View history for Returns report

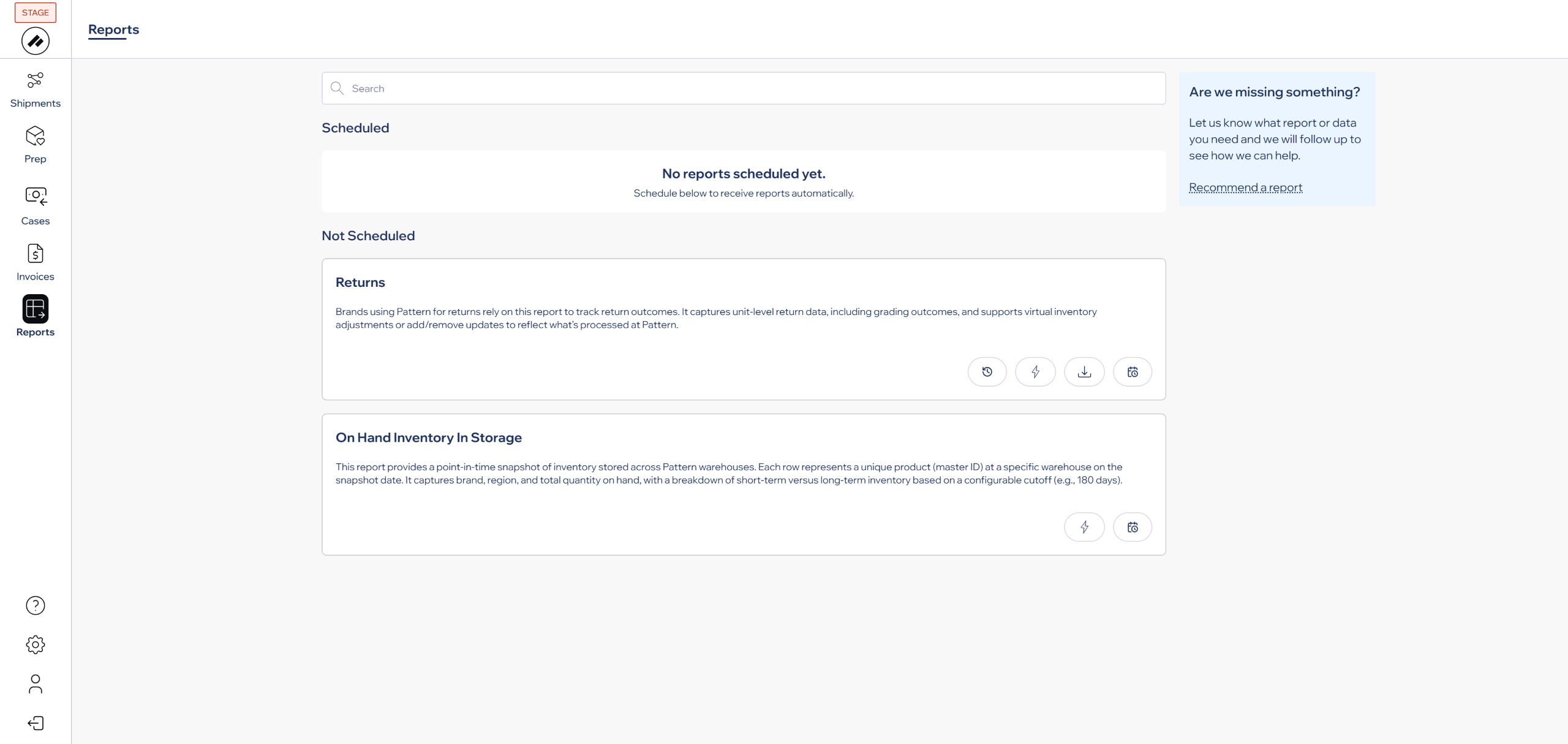coord(987,372)
